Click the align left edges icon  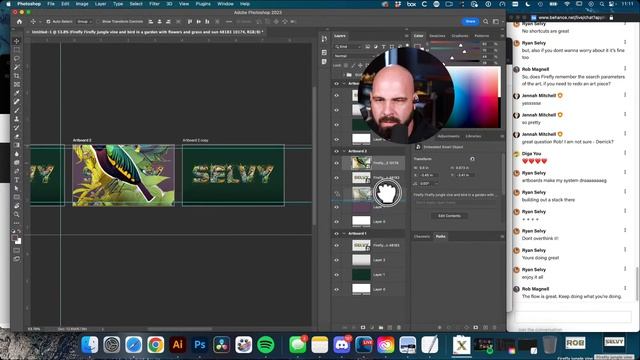pyautogui.click(x=151, y=21)
